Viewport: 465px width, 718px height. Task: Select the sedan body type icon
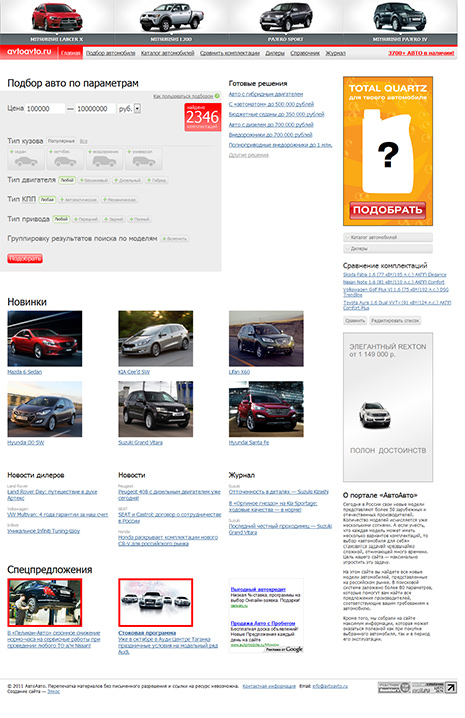tap(26, 158)
